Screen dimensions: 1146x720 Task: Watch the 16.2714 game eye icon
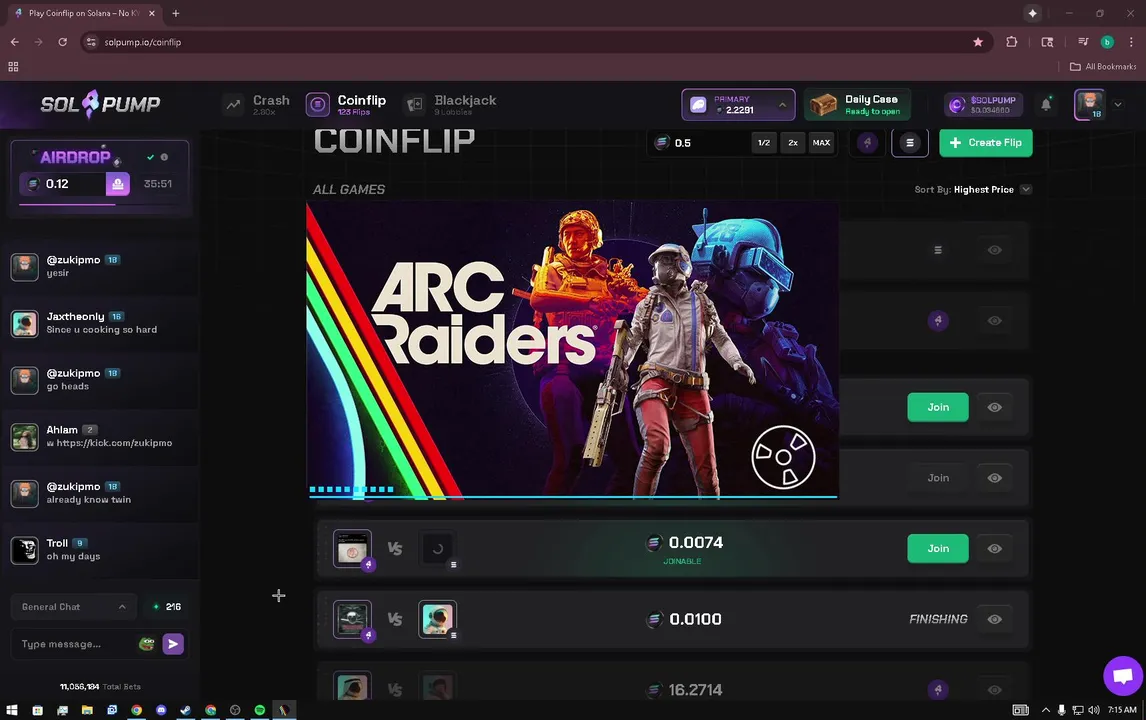click(995, 689)
